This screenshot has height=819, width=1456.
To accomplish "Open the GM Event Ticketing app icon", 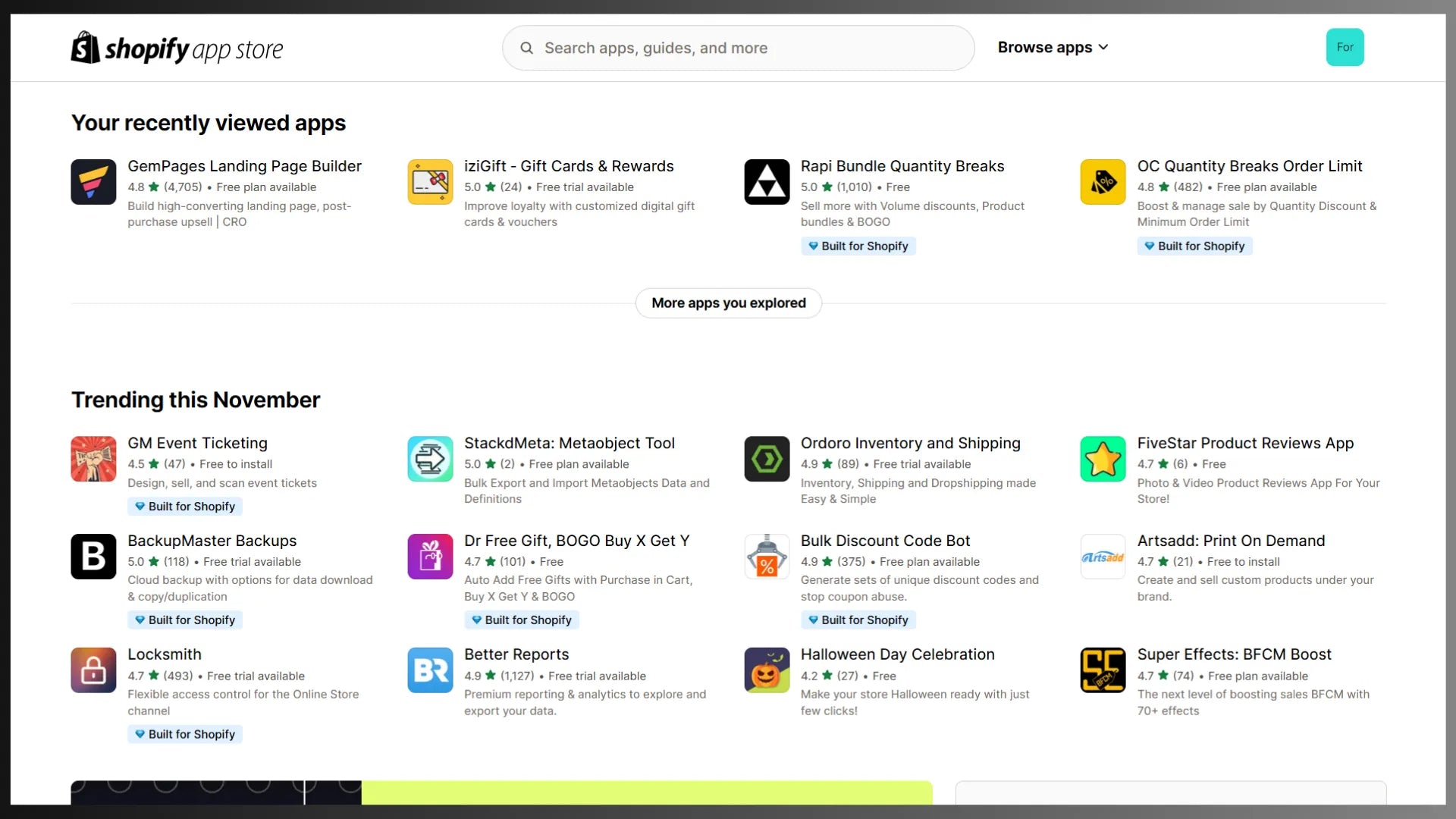I will [93, 459].
